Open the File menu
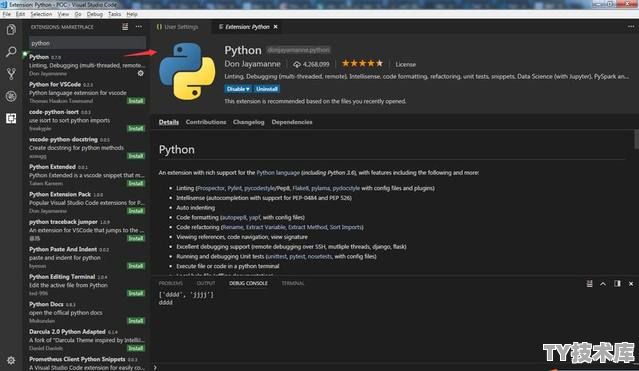Screen dimensions: 639x371 tap(7, 14)
